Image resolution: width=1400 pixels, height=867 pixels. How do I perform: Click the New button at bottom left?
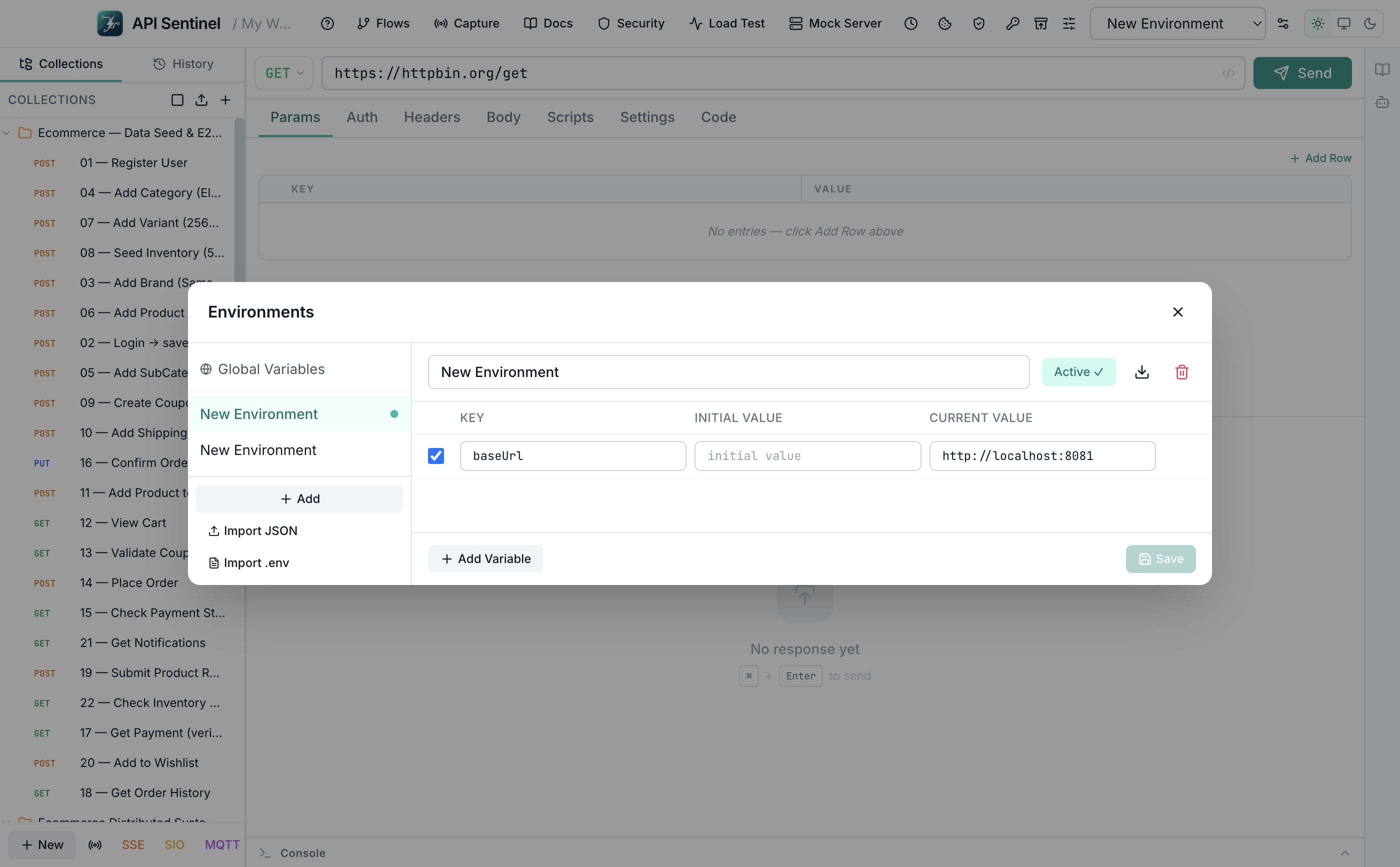42,844
